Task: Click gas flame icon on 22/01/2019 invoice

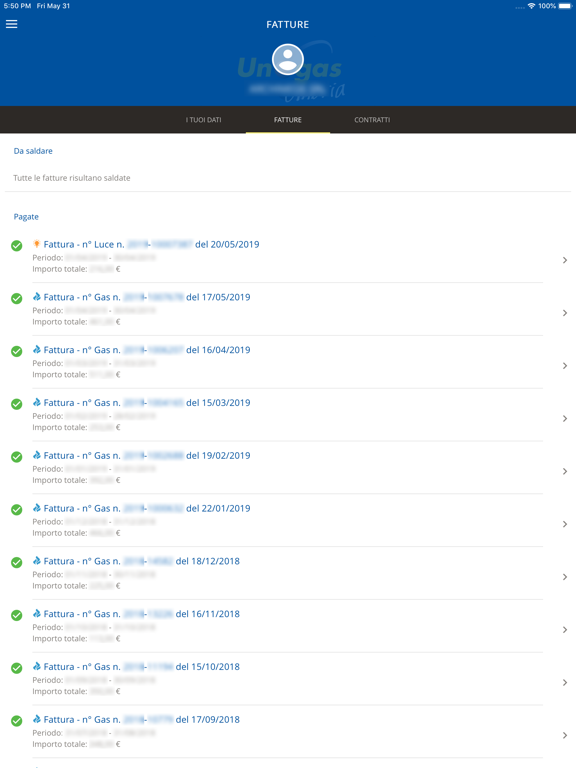Action: 36,508
